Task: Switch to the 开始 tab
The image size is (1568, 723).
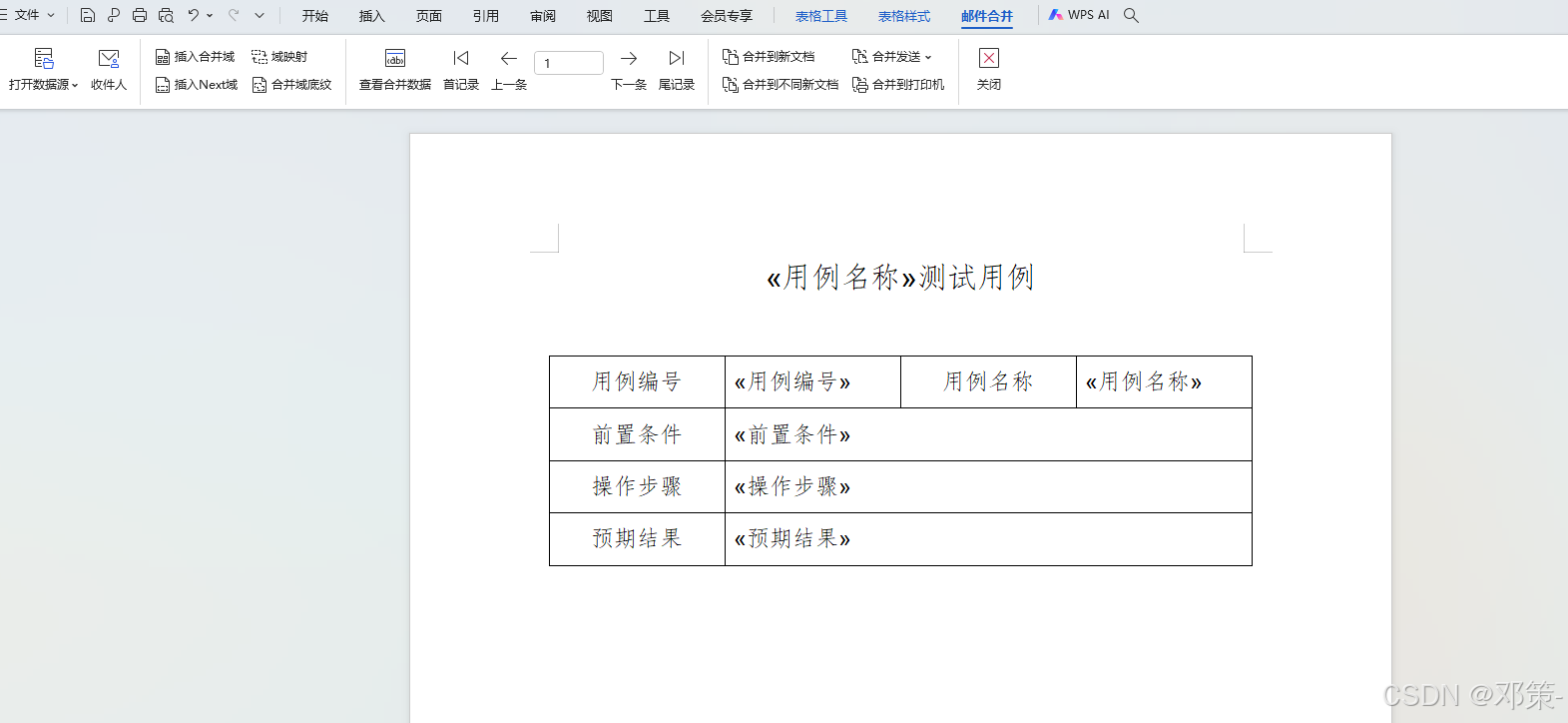Action: [x=315, y=16]
